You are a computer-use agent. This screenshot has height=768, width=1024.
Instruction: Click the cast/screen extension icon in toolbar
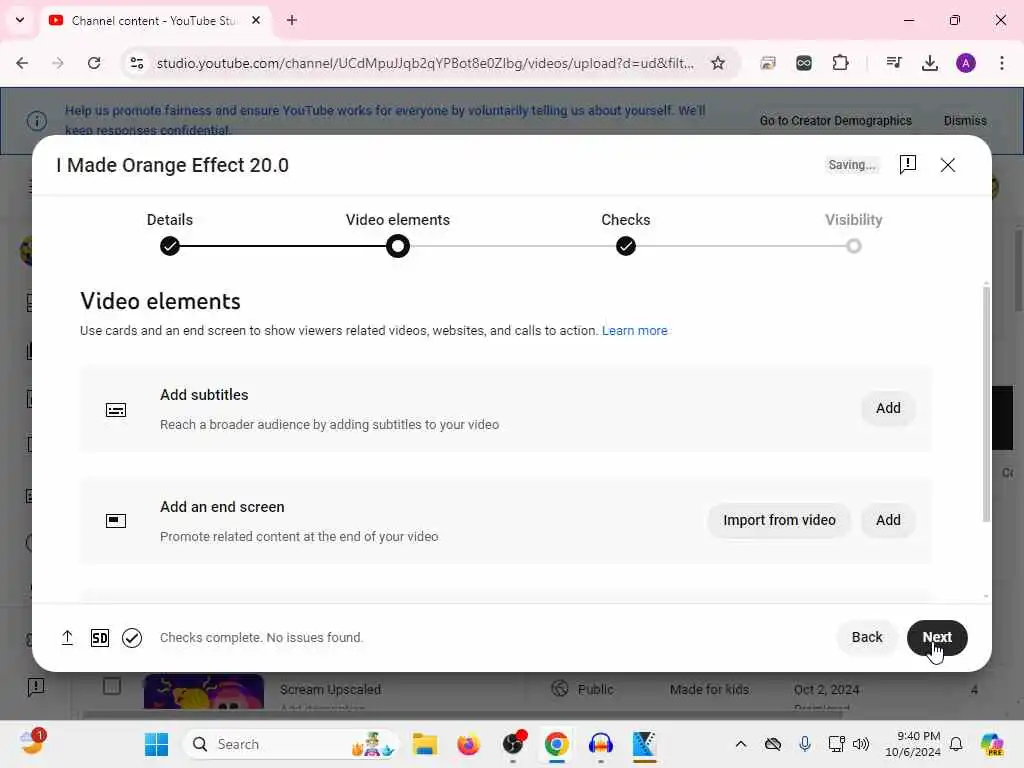pyautogui.click(x=768, y=63)
